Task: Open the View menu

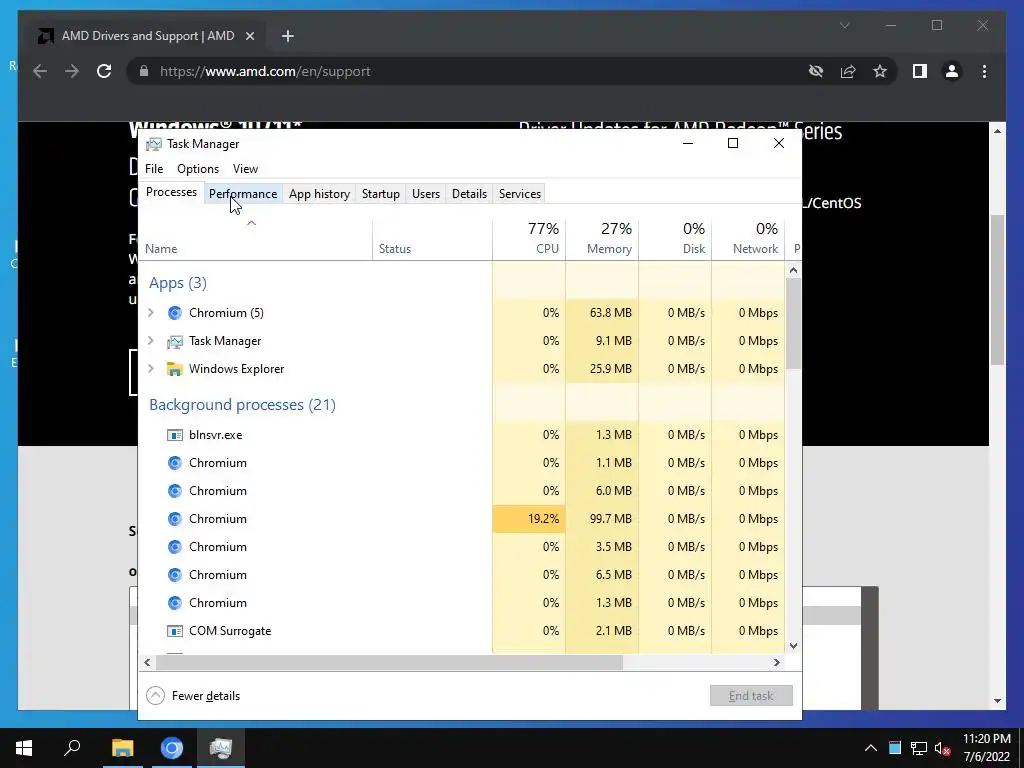Action: pos(246,169)
